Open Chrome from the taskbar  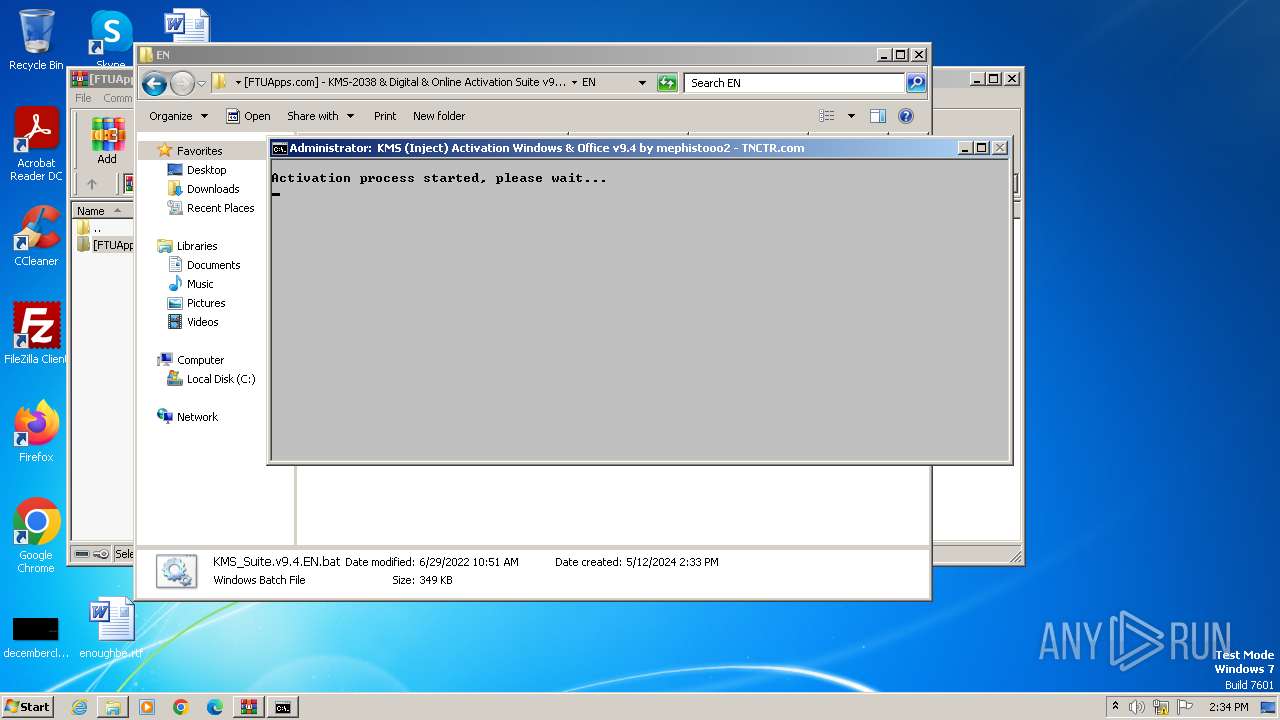[x=181, y=707]
